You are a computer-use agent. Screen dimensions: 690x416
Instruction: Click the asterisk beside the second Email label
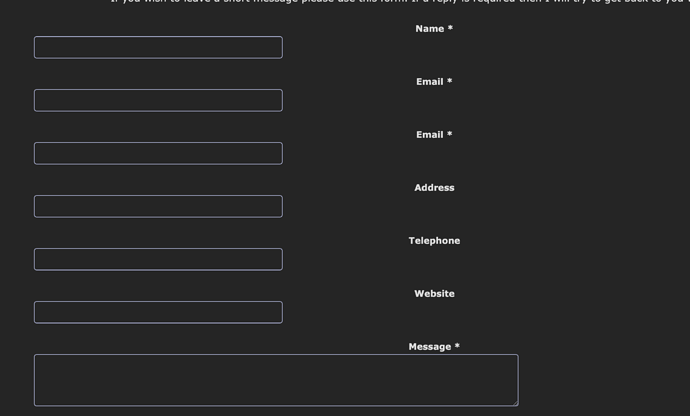click(x=449, y=135)
